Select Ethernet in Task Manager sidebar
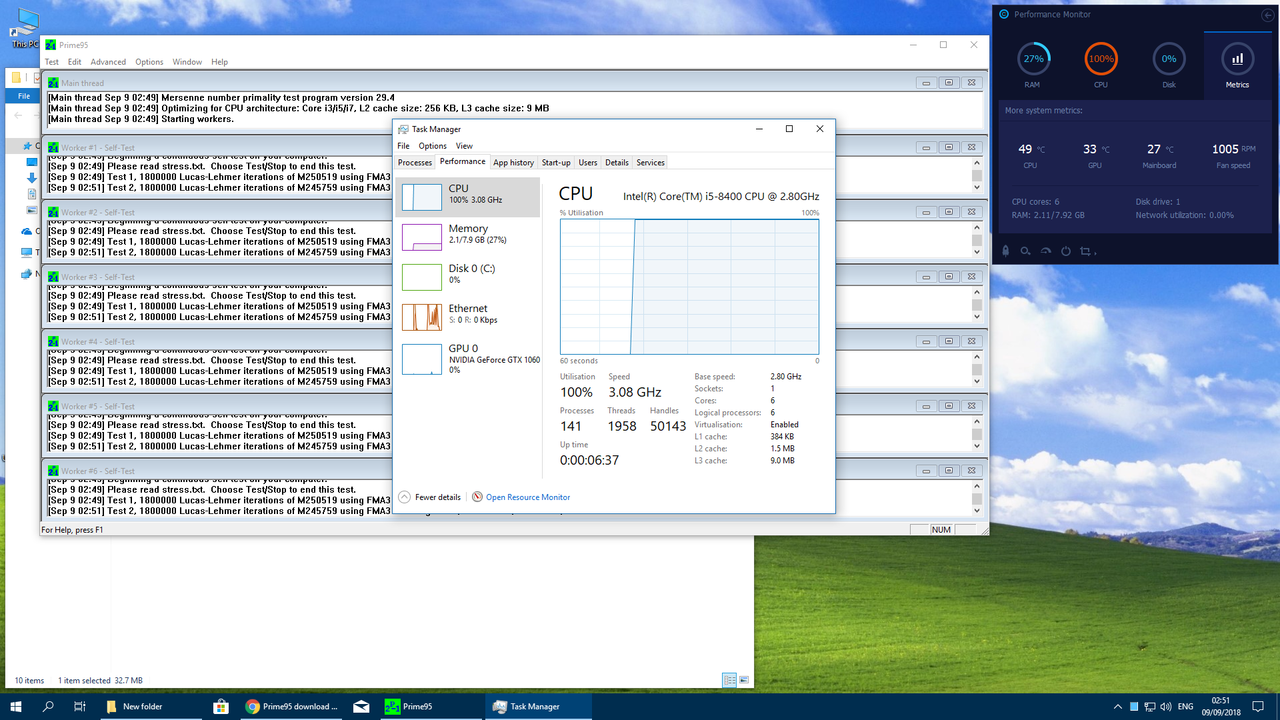This screenshot has height=720, width=1280. 468,316
